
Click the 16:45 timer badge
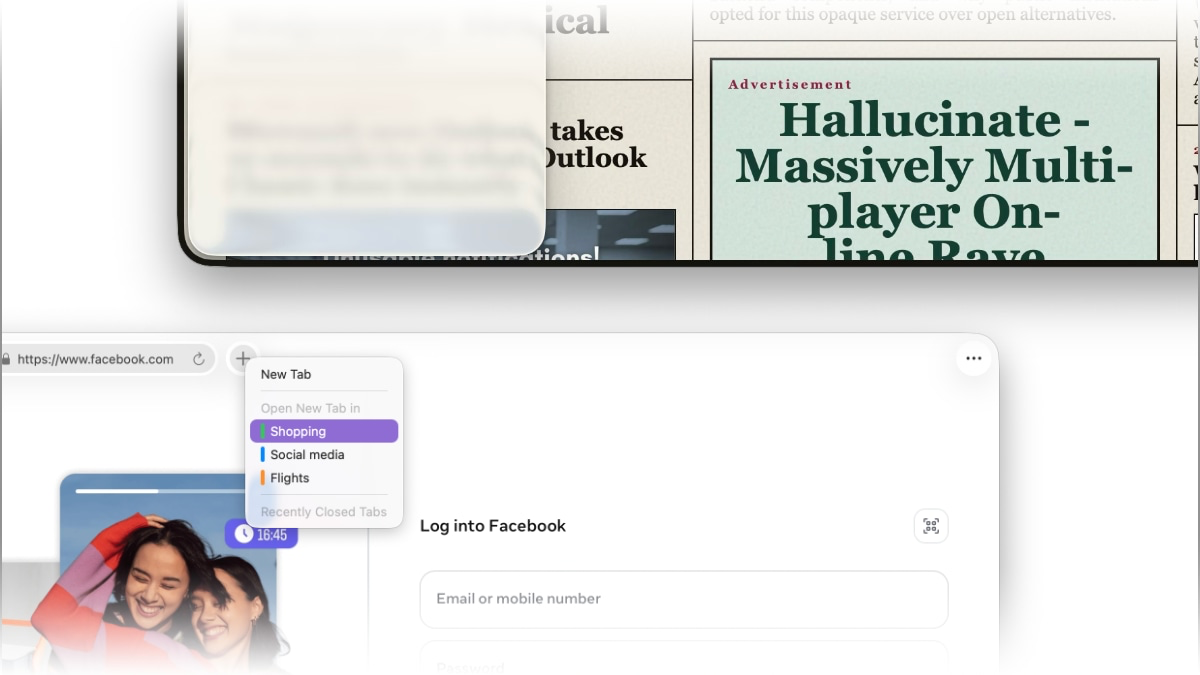click(261, 535)
